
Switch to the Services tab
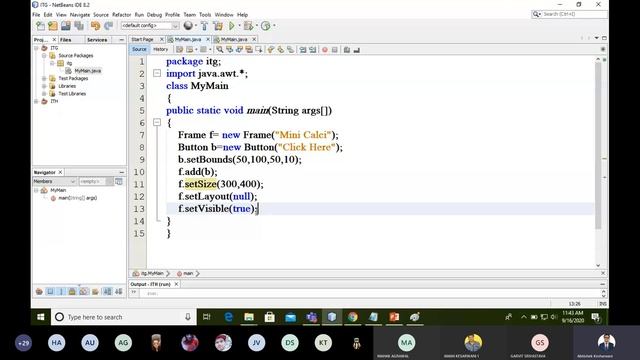click(97, 40)
